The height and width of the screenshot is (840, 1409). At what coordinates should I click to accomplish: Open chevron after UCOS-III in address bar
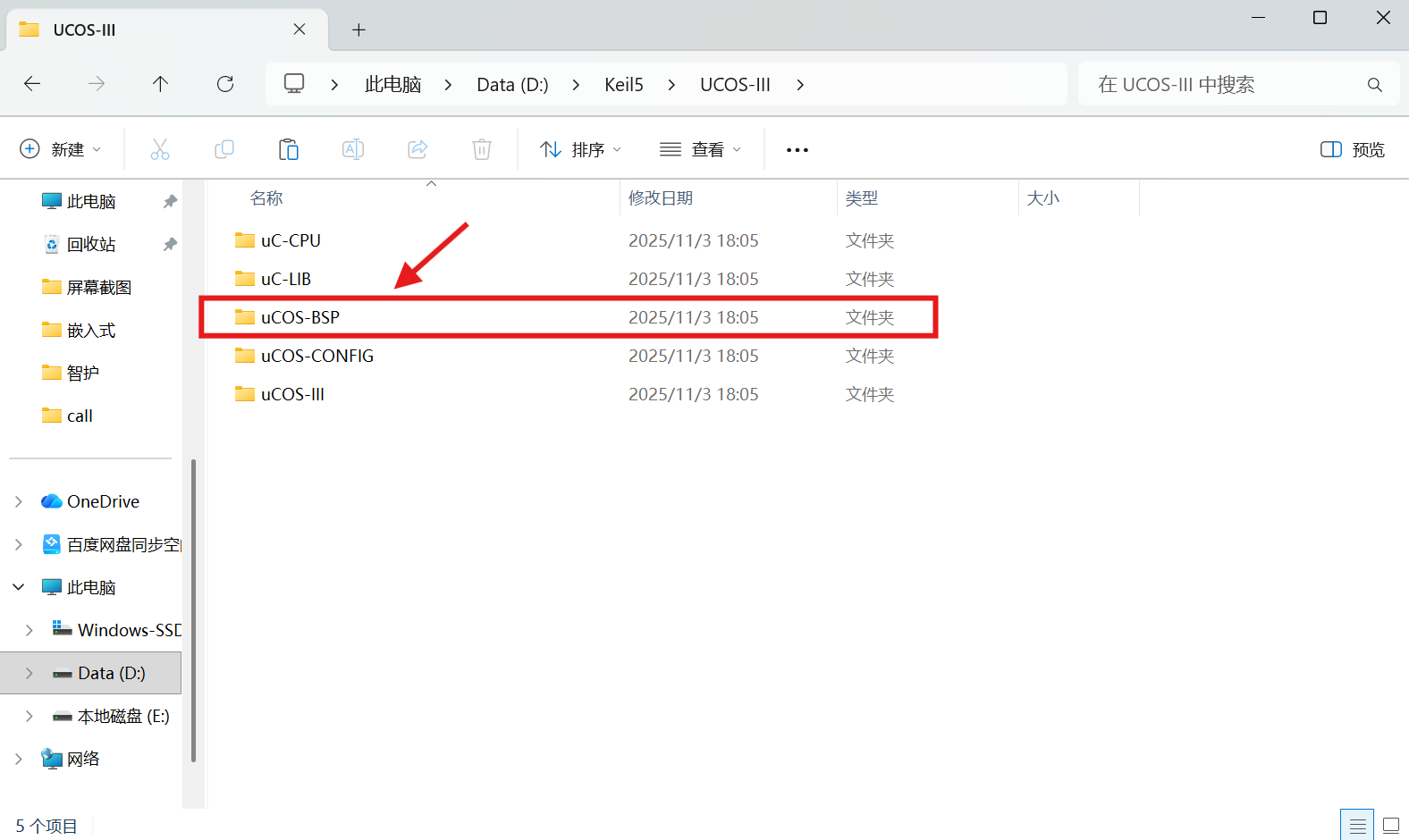800,84
